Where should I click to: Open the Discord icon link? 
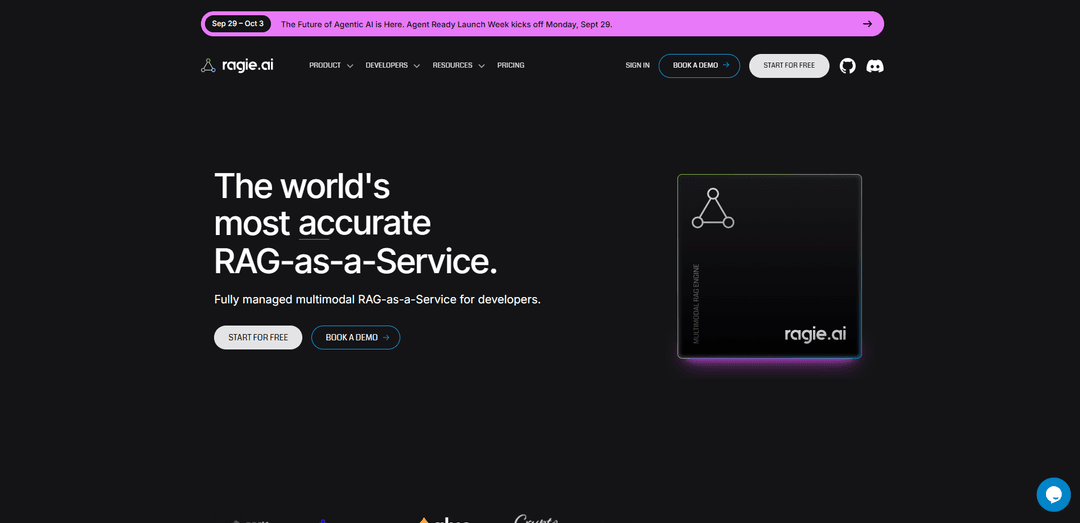click(x=875, y=66)
